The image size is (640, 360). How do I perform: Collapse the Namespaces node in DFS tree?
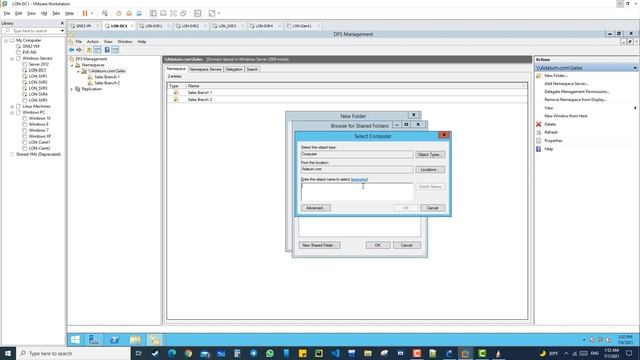pos(72,65)
